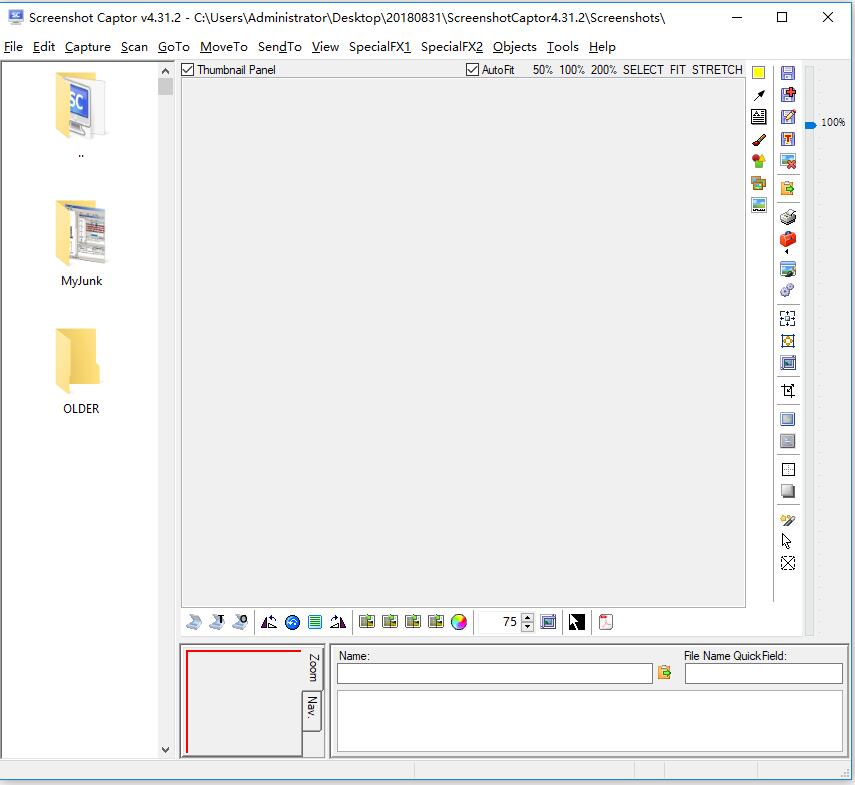Image resolution: width=855 pixels, height=785 pixels.
Task: Open the rainbow color wheel
Action: [459, 622]
